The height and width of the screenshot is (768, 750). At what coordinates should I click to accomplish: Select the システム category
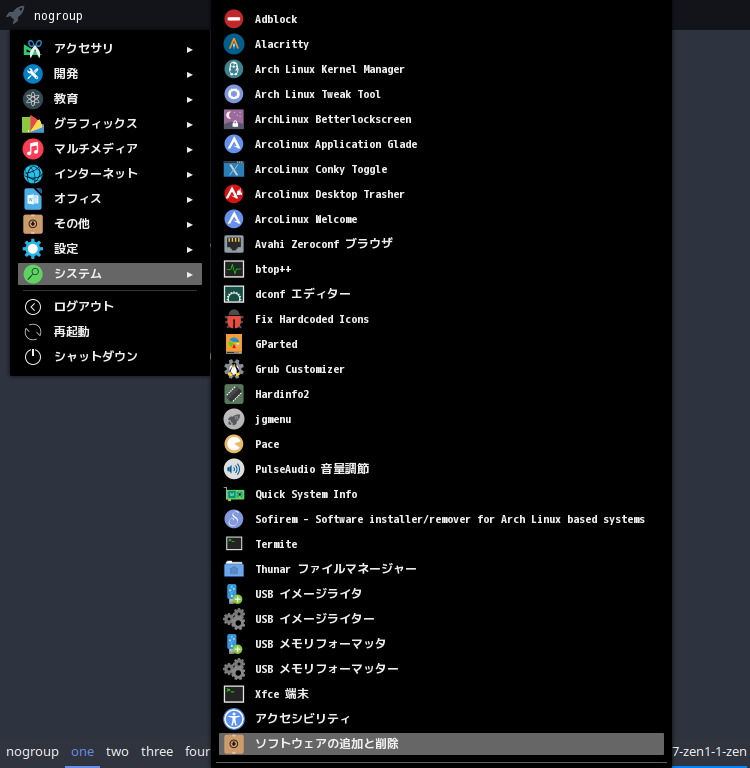point(110,274)
